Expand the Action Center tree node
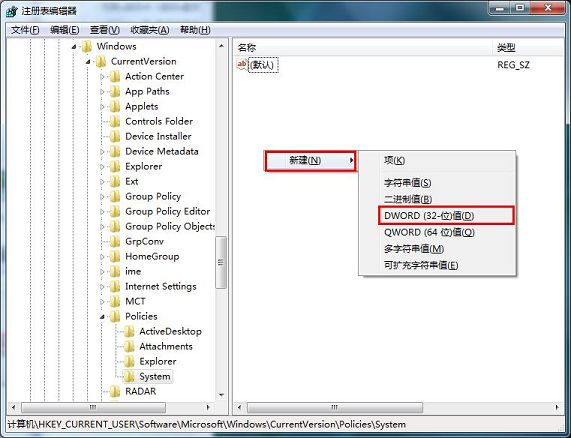The height and width of the screenshot is (438, 571). pos(102,76)
